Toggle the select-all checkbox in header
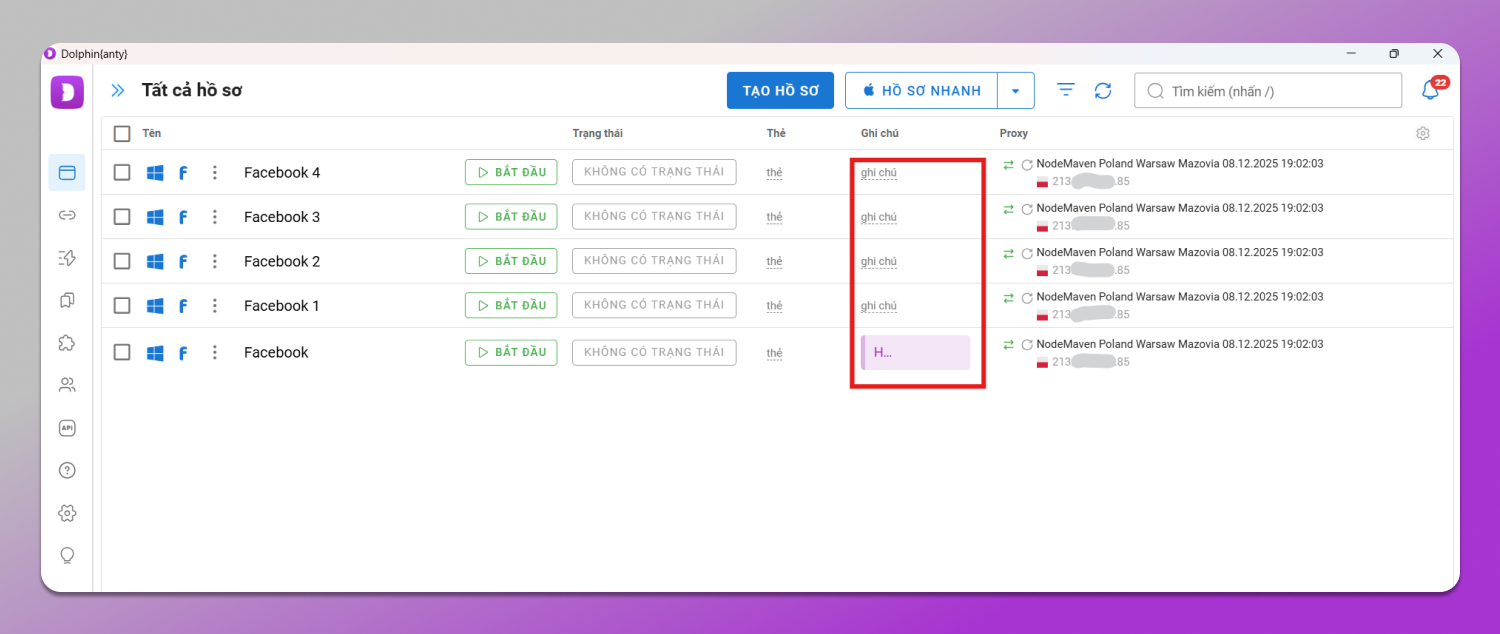The image size is (1500, 634). pyautogui.click(x=122, y=134)
